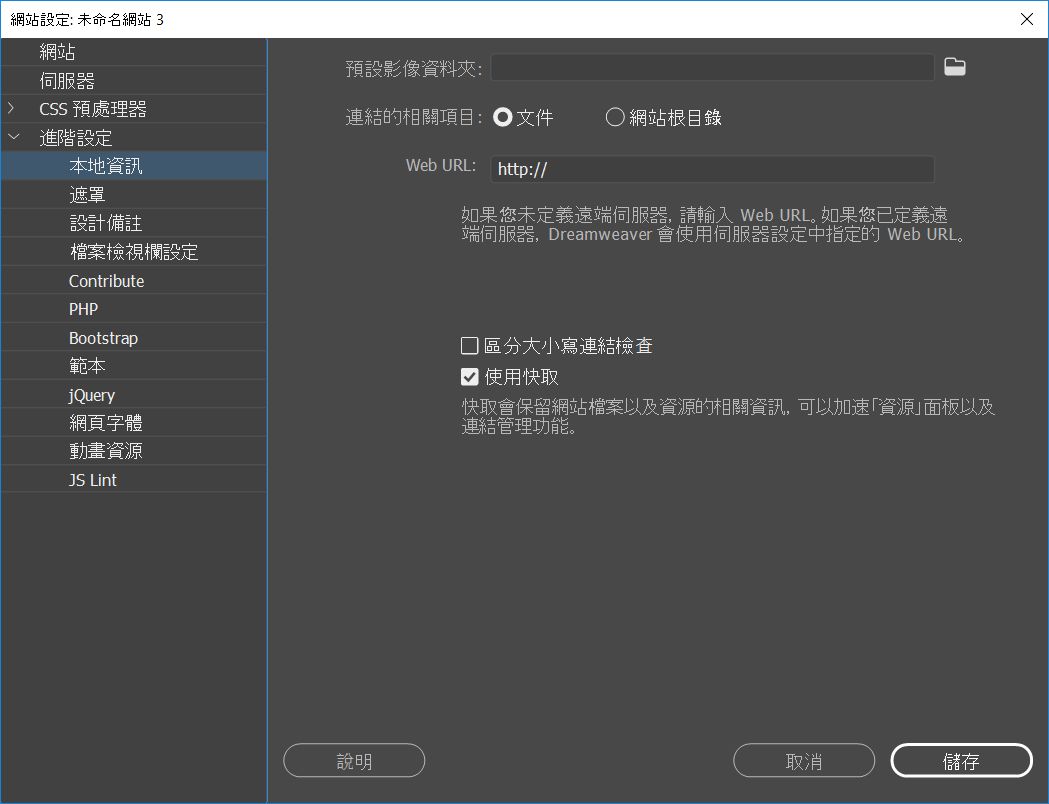Image resolution: width=1049 pixels, height=804 pixels.
Task: Open the JS Lint settings page
Action: [94, 478]
